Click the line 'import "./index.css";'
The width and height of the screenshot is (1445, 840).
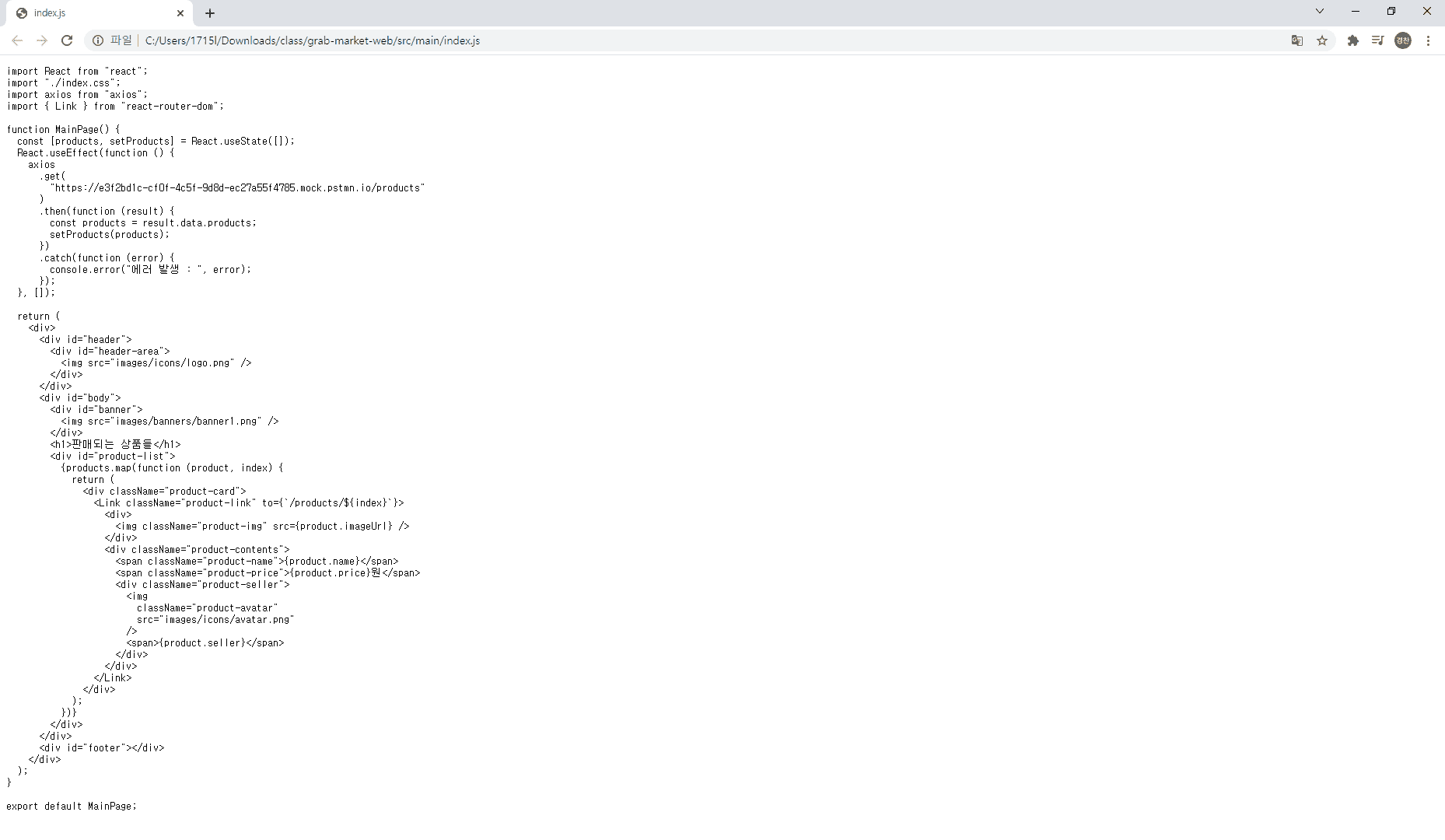coord(64,82)
